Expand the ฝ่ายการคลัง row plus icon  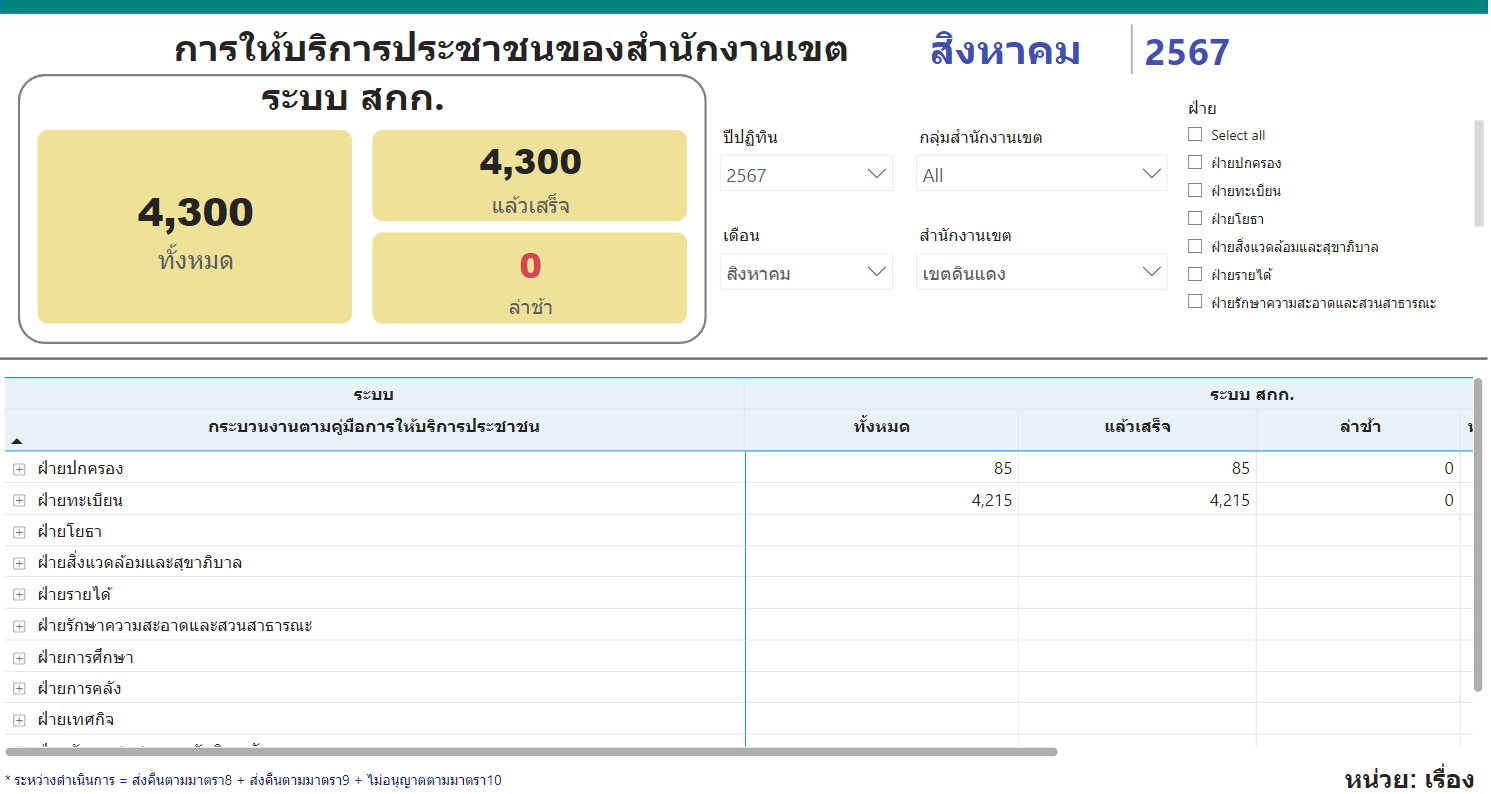(19, 689)
